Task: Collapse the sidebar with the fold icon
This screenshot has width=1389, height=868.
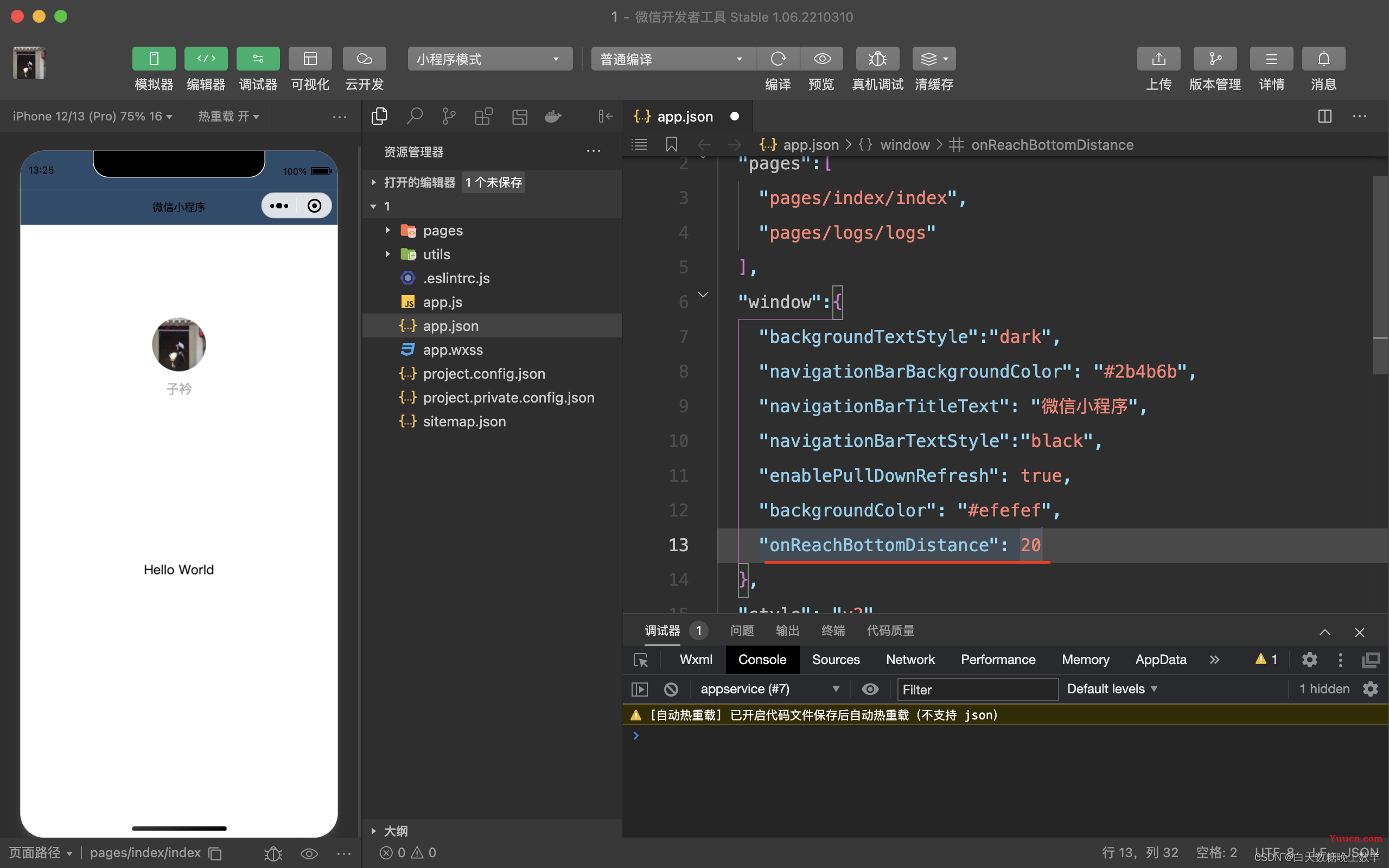Action: pyautogui.click(x=606, y=117)
